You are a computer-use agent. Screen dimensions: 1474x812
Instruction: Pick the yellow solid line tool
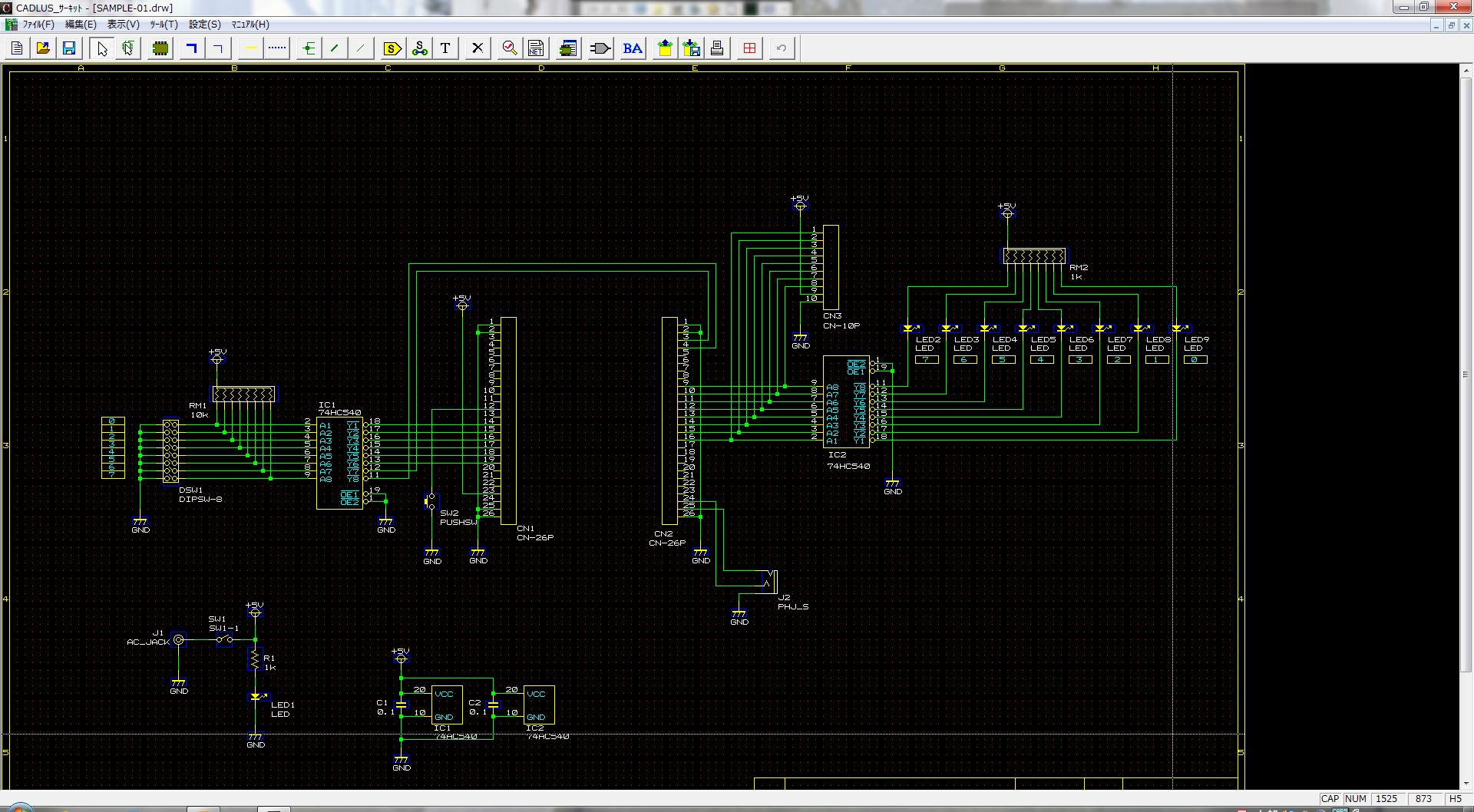(x=250, y=48)
